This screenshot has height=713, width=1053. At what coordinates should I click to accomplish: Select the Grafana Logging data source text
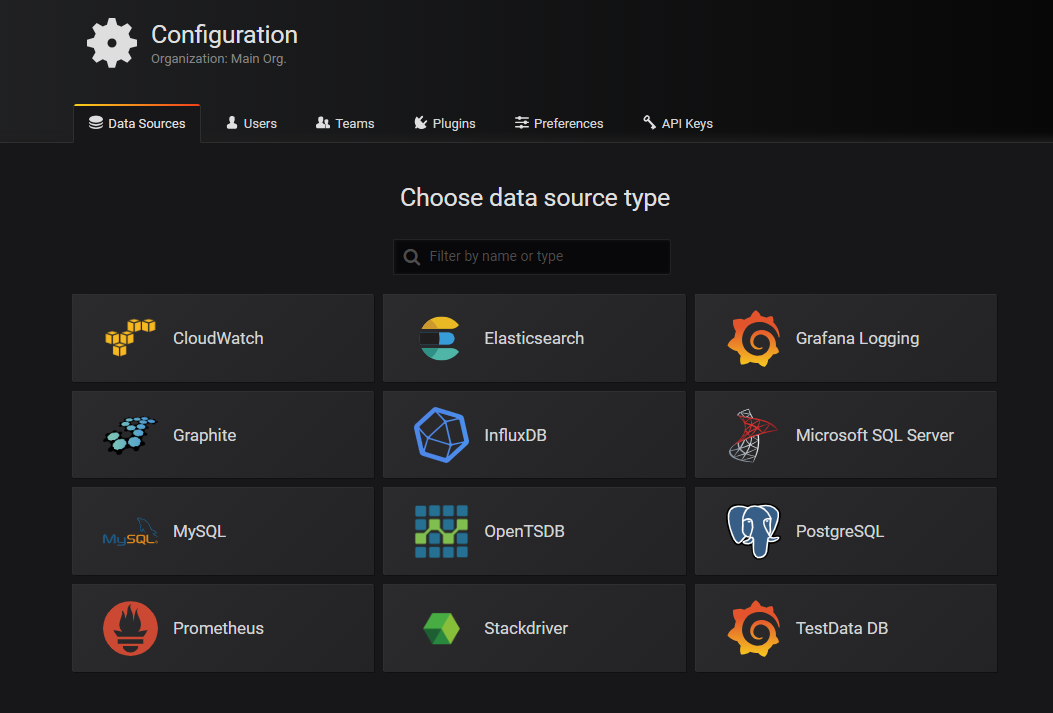[x=857, y=338]
